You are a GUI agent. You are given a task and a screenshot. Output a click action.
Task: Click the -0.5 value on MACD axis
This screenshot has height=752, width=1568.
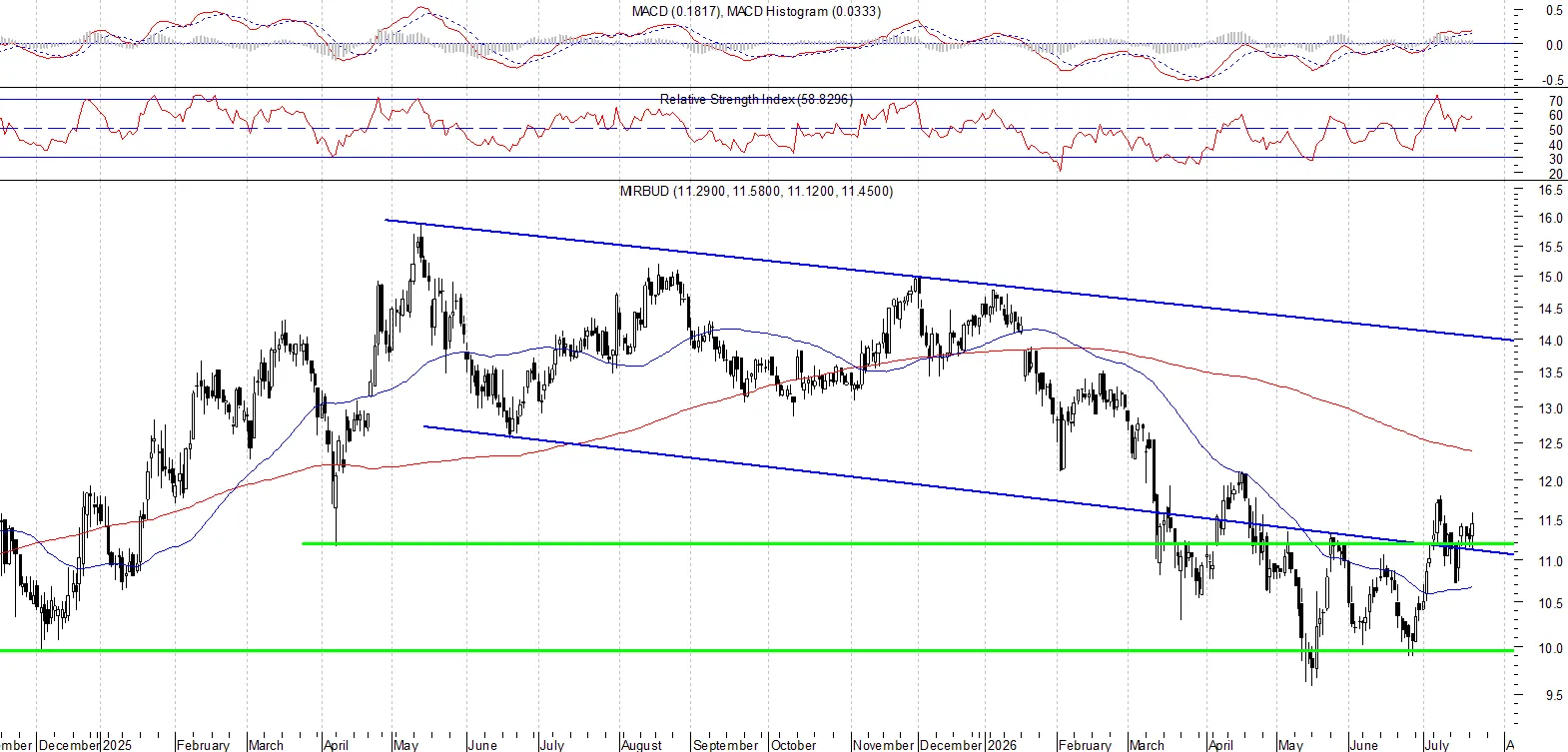[1553, 80]
